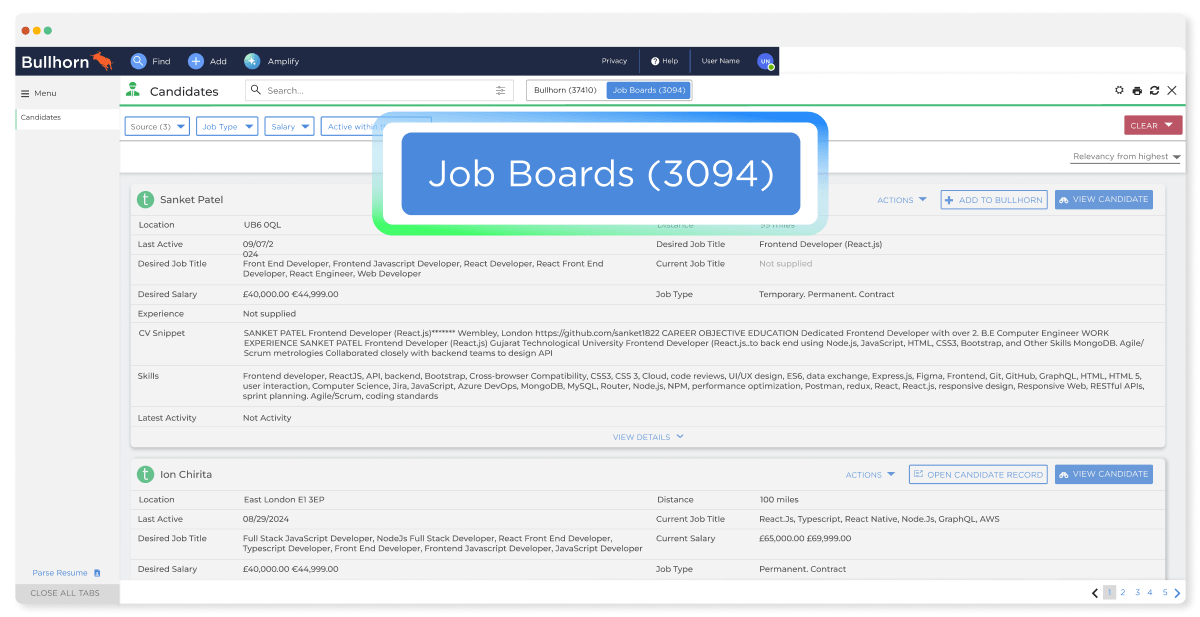Click the search magnifier icon in search box
The height and width of the screenshot is (617, 1200).
coord(257,90)
